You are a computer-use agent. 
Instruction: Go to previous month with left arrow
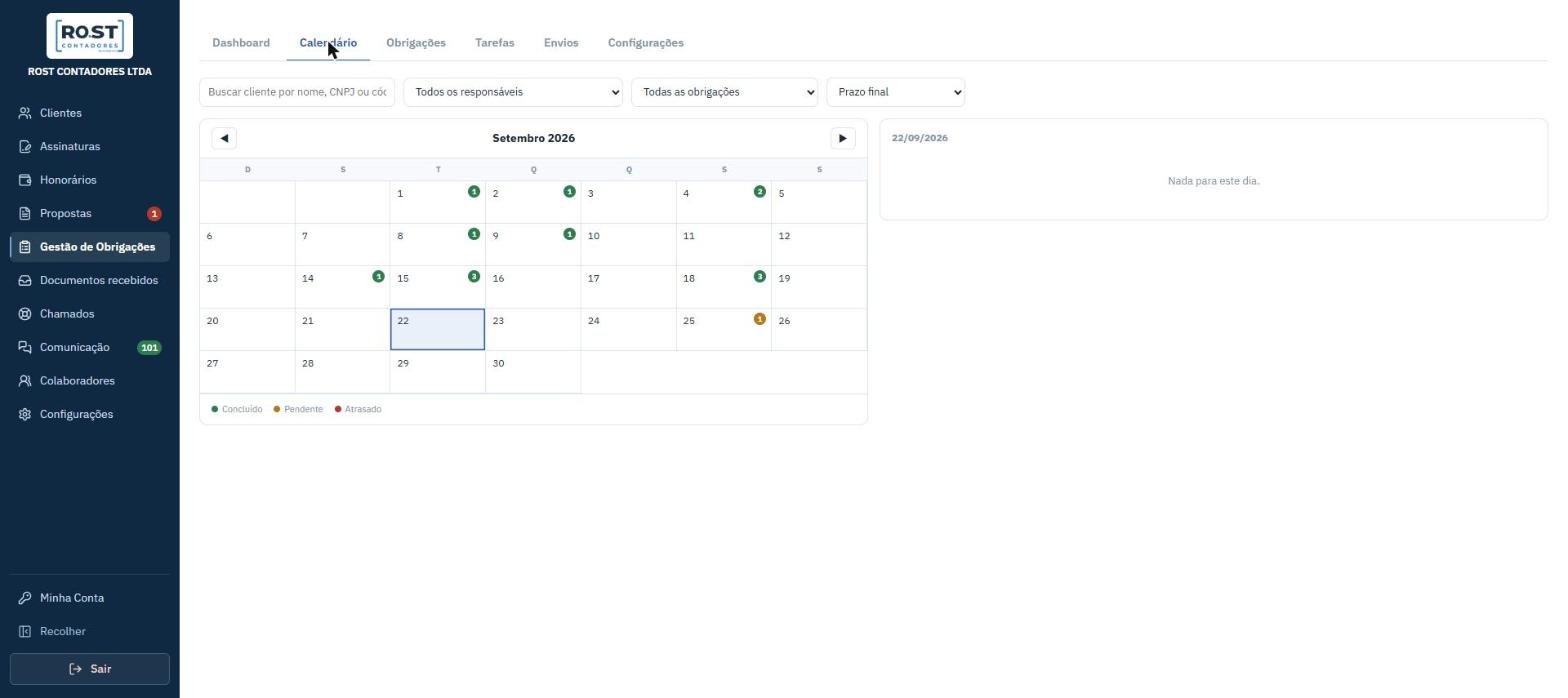(224, 138)
